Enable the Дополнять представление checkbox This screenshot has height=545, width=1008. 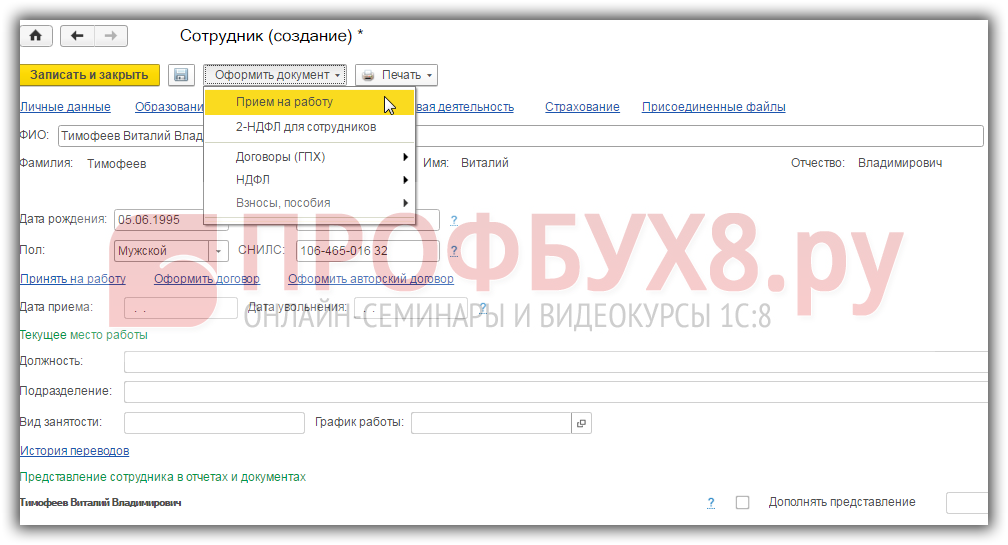click(x=742, y=502)
